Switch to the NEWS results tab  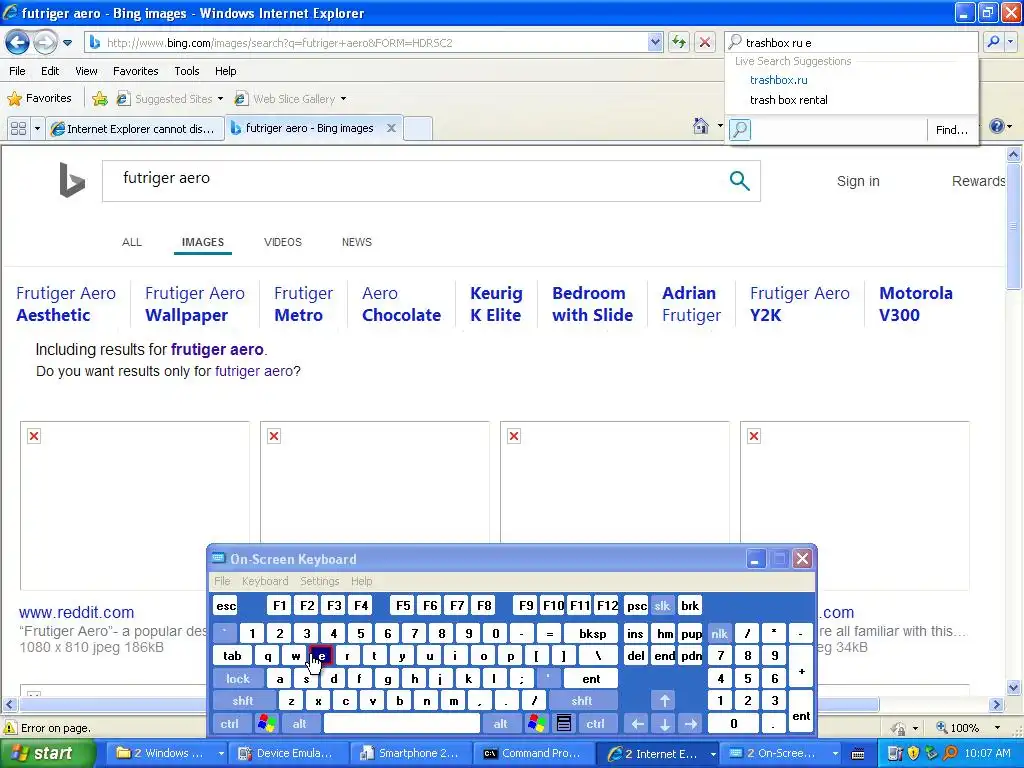coord(357,242)
